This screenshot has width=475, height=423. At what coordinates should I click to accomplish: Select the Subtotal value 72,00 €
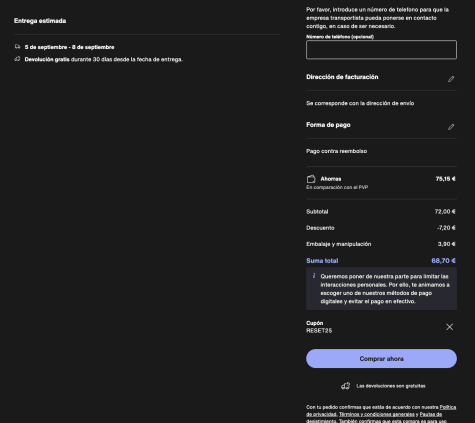point(445,212)
